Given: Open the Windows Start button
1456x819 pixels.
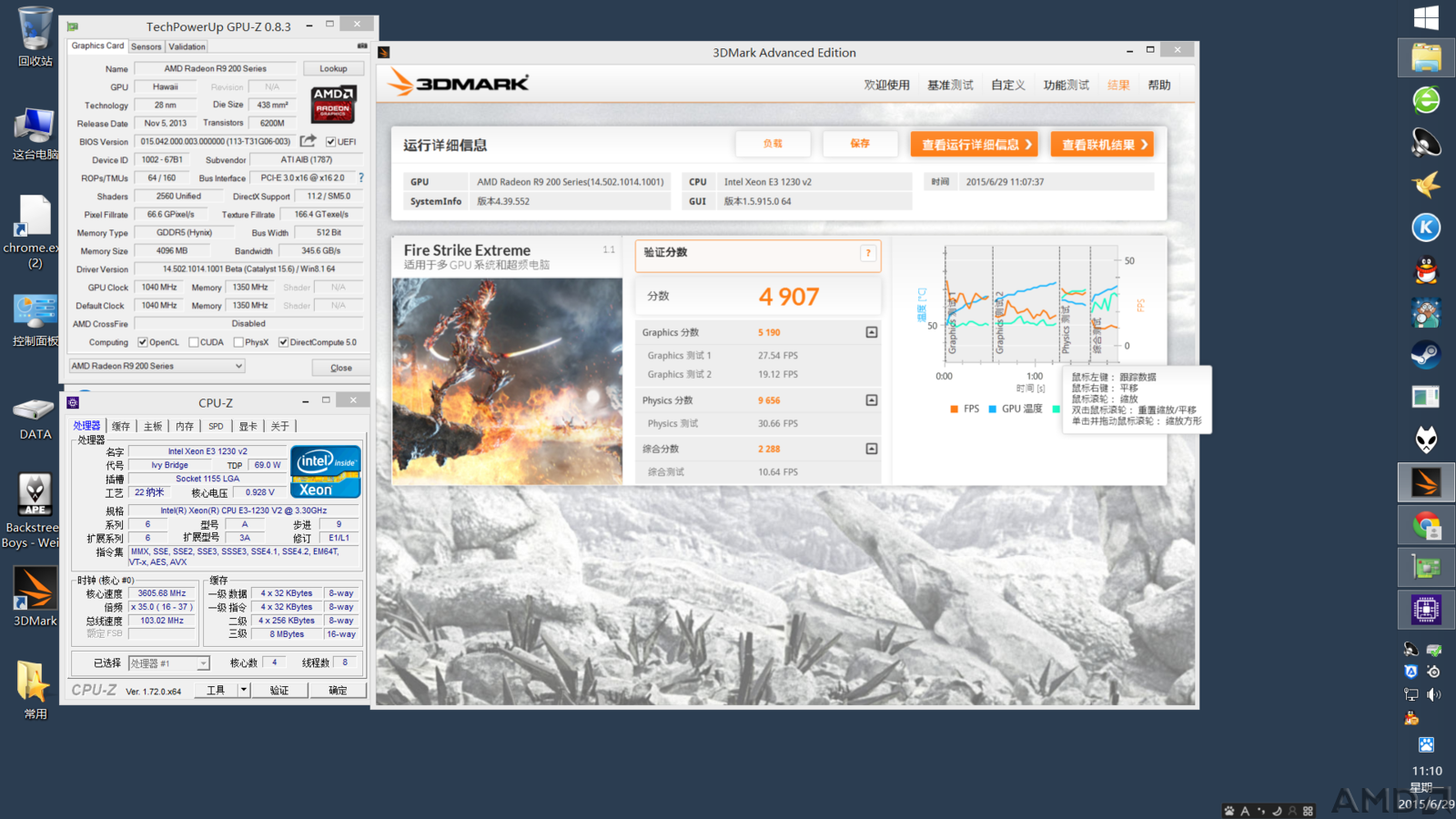Looking at the screenshot, I should click(1426, 17).
